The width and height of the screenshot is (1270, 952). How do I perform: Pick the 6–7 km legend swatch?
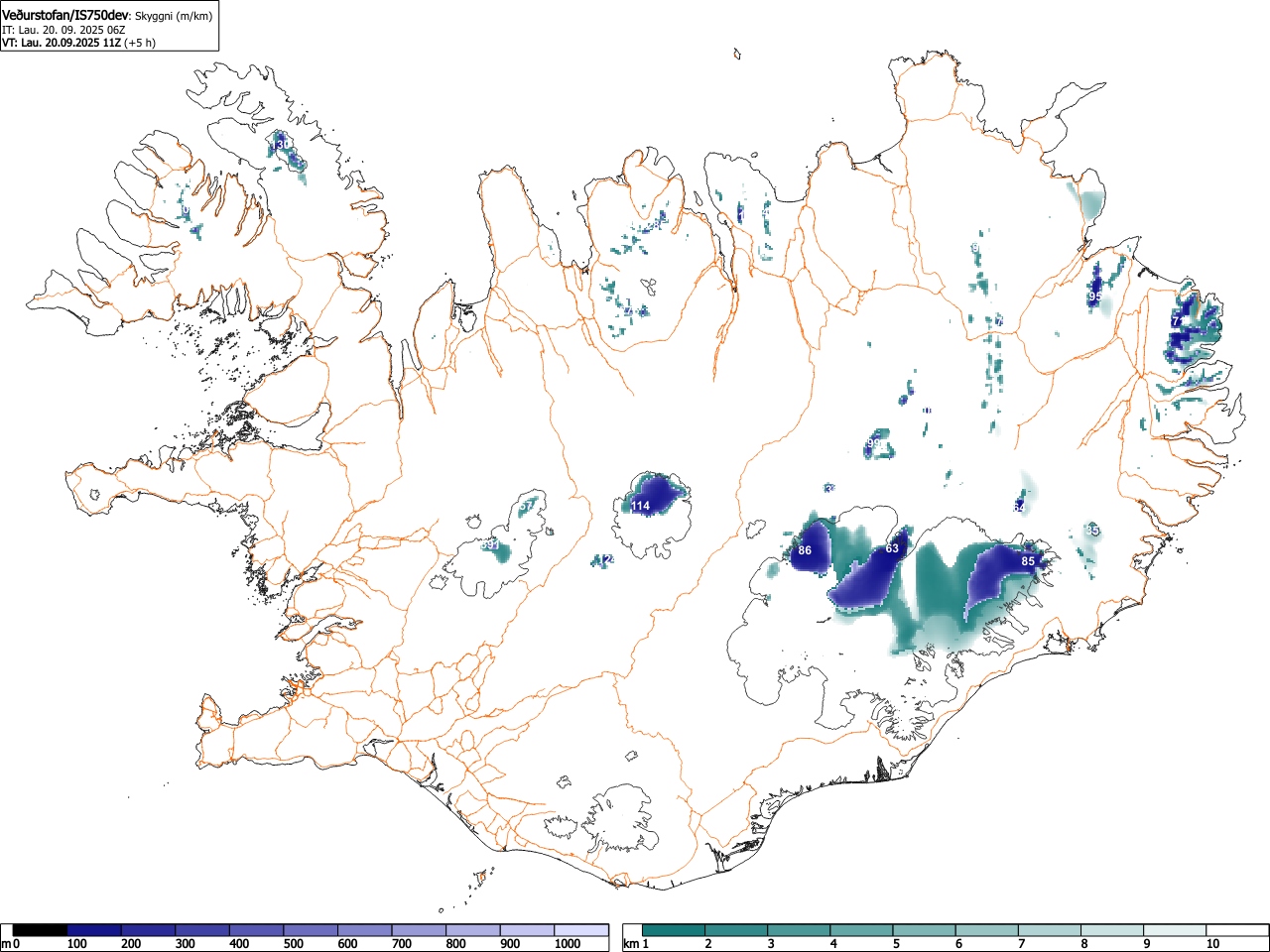987,930
